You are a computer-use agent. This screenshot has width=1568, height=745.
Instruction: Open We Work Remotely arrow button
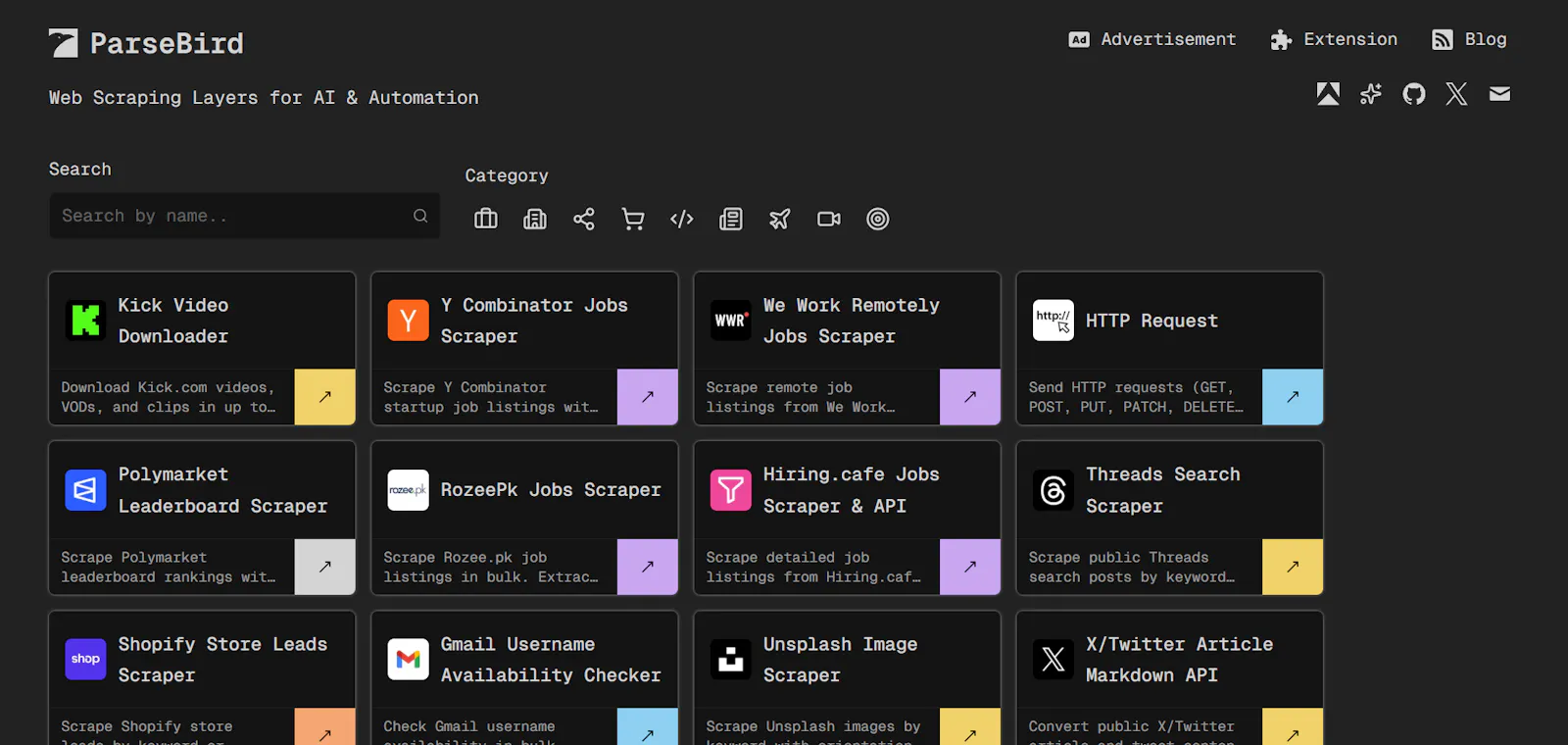point(969,397)
